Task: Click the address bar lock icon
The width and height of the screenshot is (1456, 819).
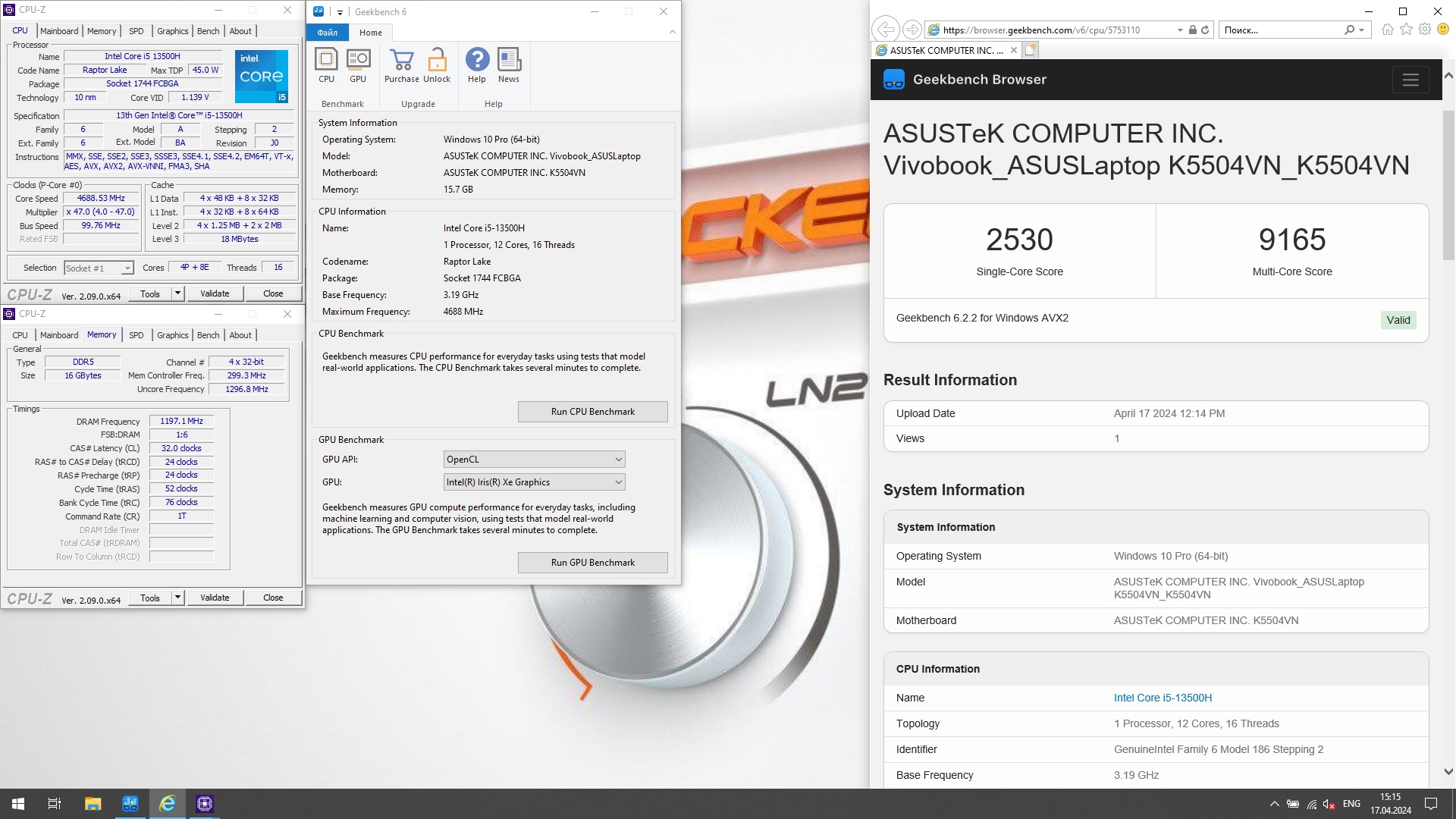Action: coord(1193,30)
